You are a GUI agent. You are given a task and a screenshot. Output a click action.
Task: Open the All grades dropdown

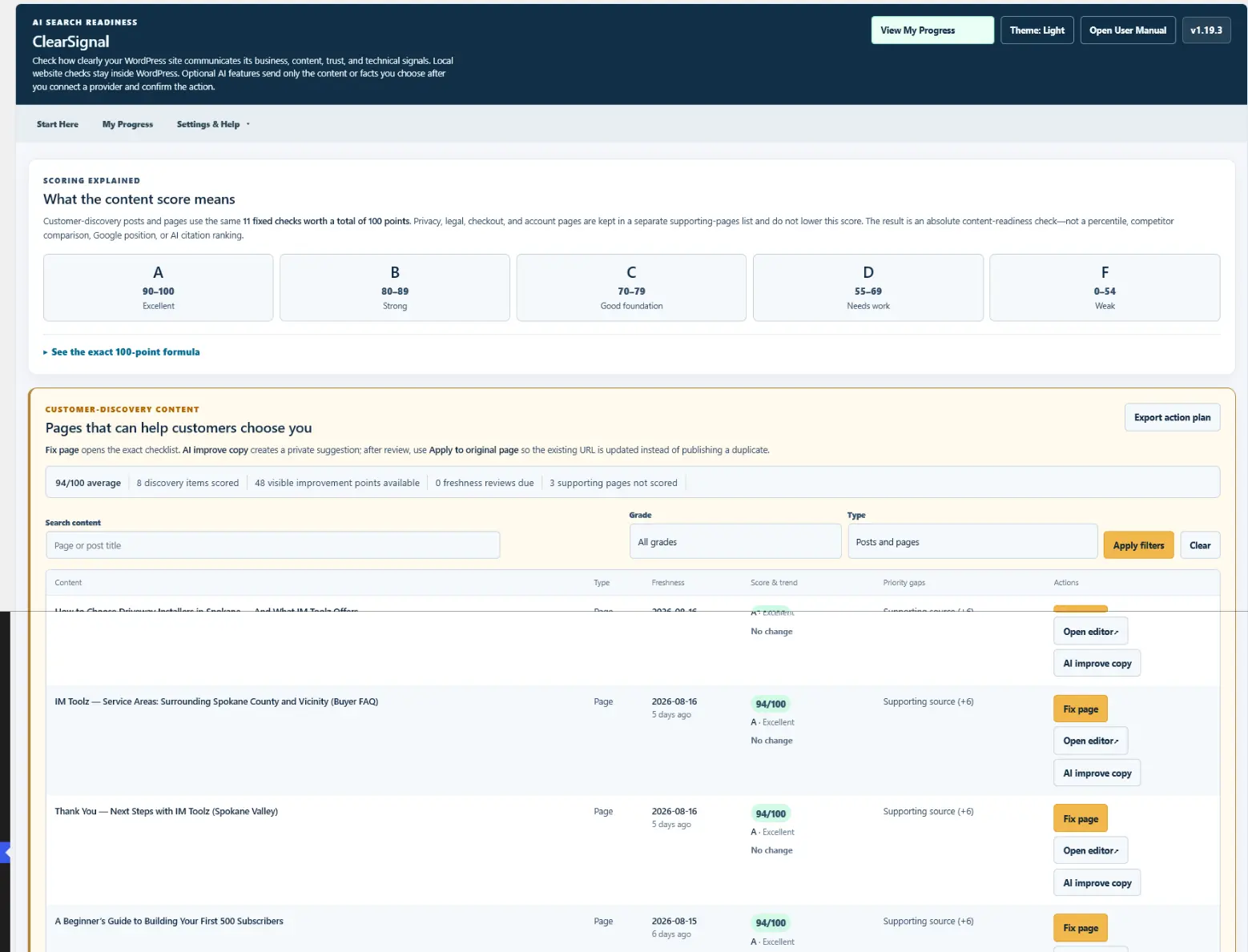[x=735, y=542]
